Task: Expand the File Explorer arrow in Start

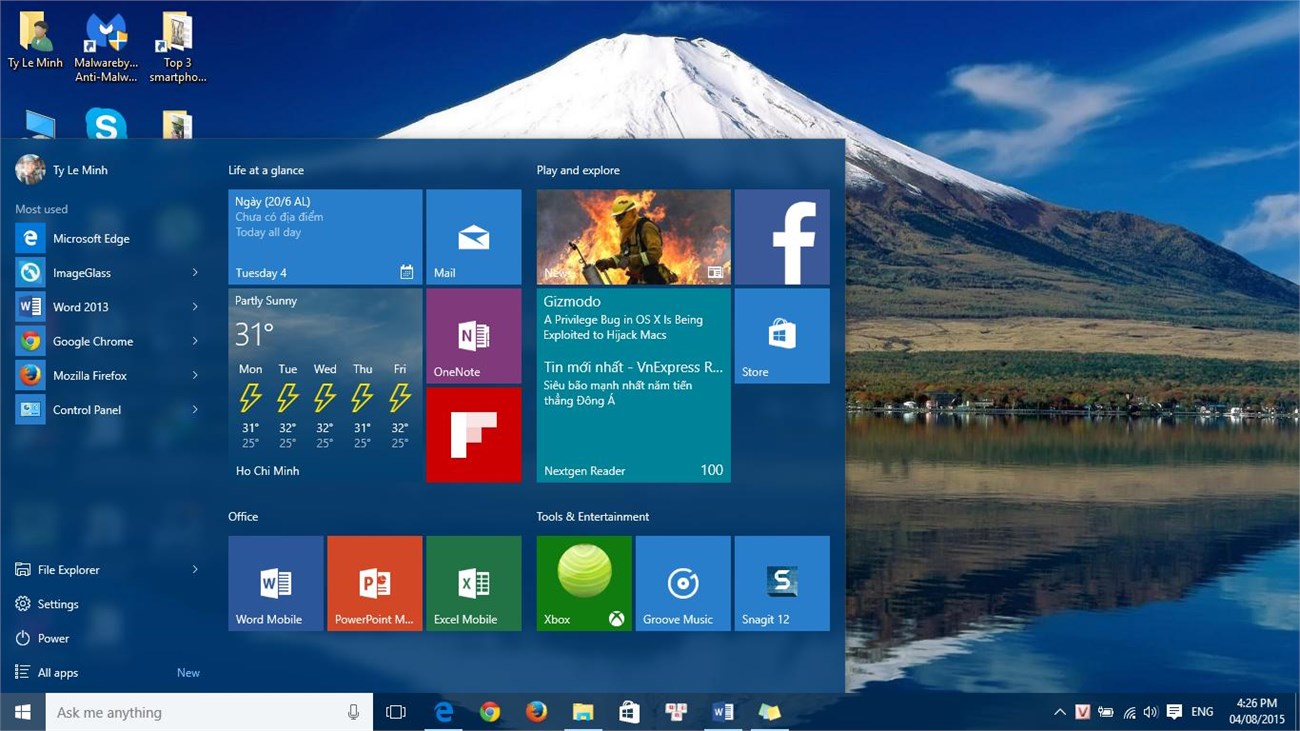Action: (195, 569)
